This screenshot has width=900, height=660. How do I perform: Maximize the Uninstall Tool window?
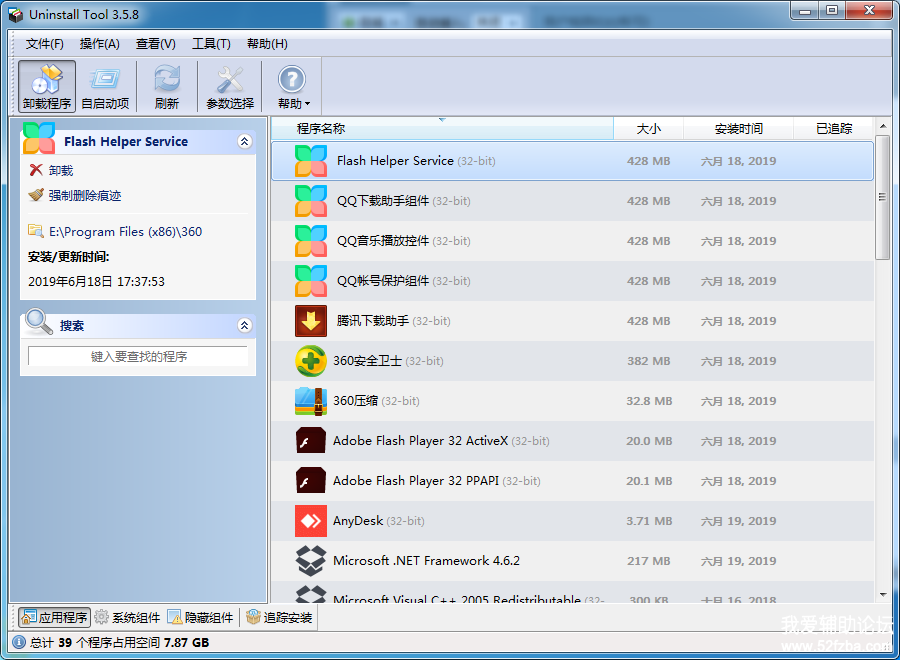point(832,11)
